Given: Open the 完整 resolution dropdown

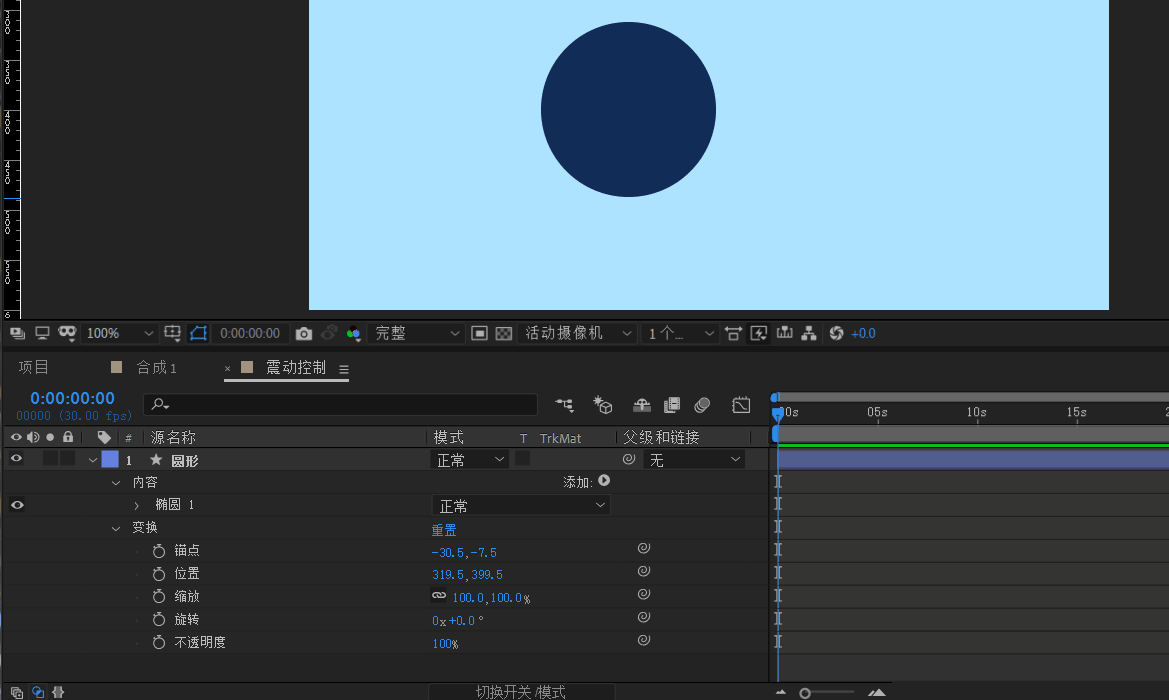Looking at the screenshot, I should pos(416,333).
